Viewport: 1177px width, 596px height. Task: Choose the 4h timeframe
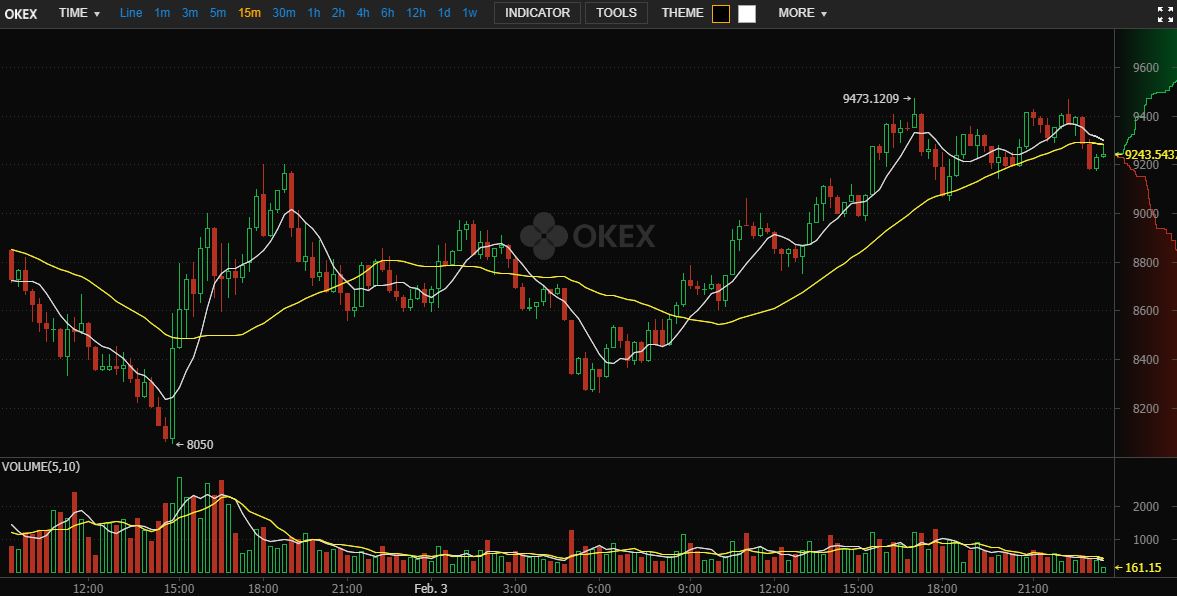click(363, 14)
